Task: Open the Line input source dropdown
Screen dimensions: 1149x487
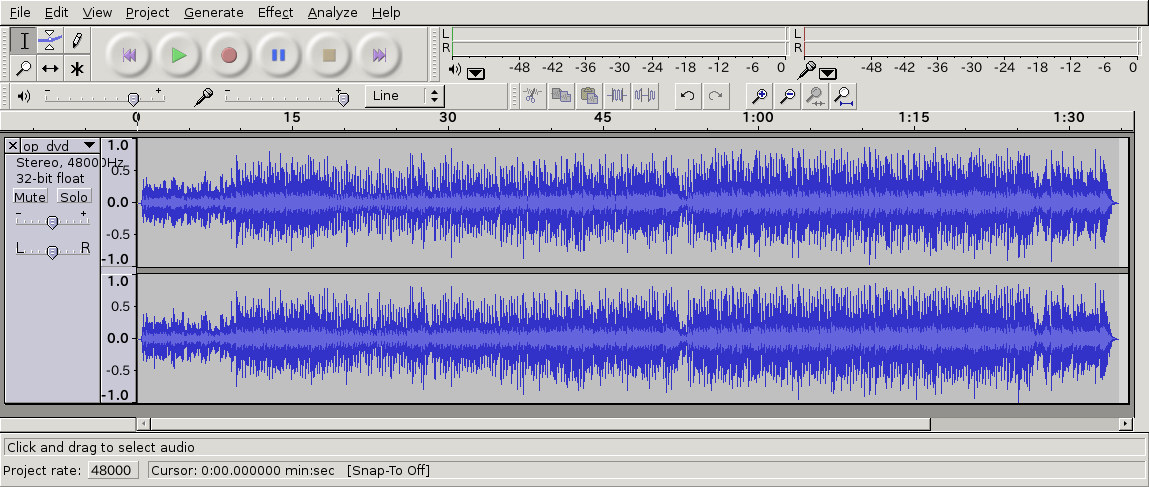Action: pyautogui.click(x=404, y=96)
